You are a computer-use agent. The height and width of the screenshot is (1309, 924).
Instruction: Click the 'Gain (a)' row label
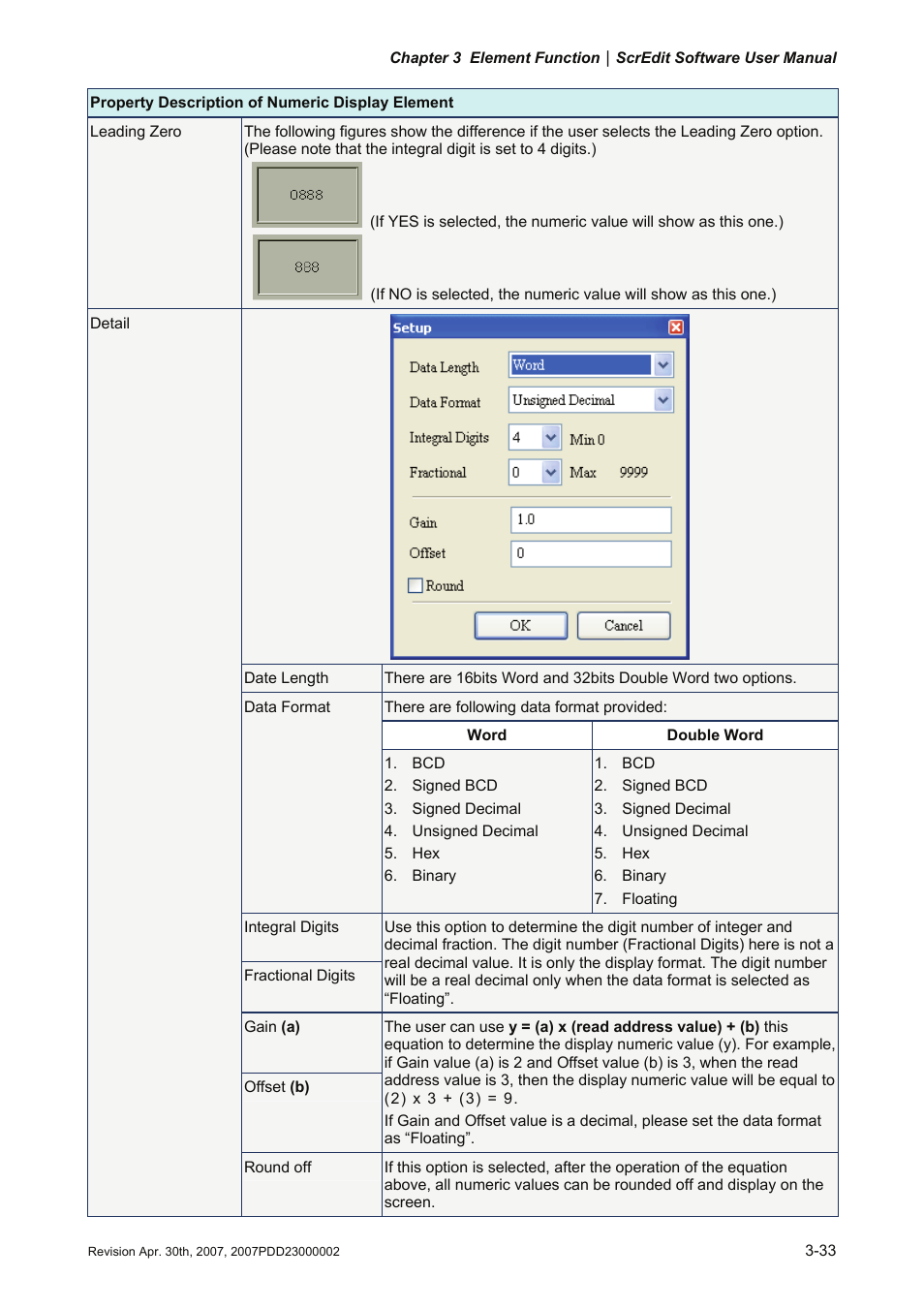pyautogui.click(x=272, y=1027)
